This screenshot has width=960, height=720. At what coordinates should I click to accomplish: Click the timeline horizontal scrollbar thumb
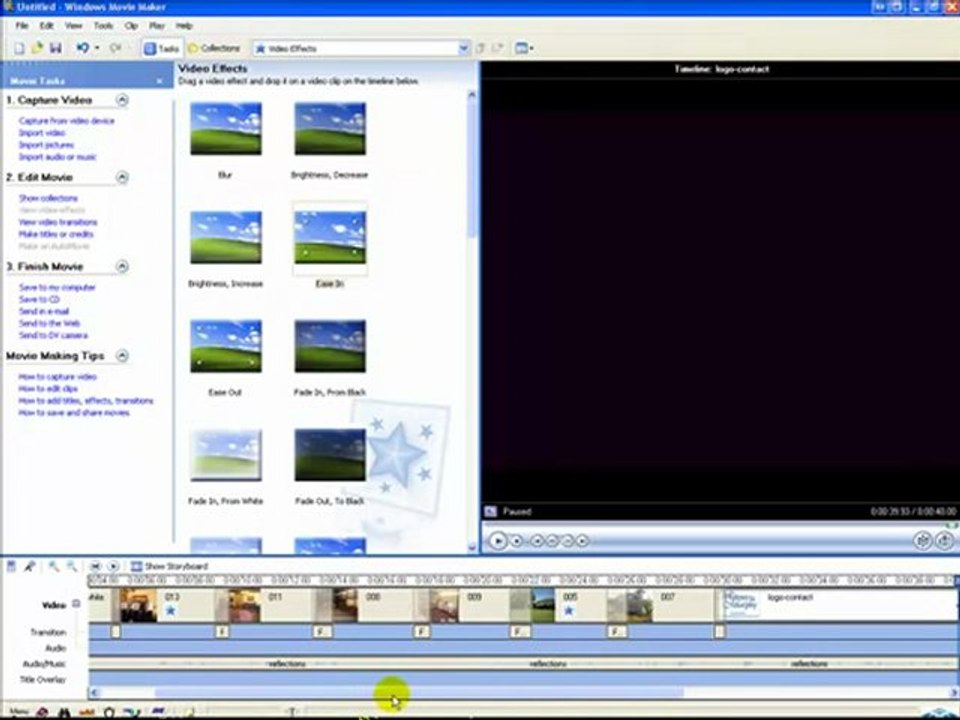coord(419,692)
